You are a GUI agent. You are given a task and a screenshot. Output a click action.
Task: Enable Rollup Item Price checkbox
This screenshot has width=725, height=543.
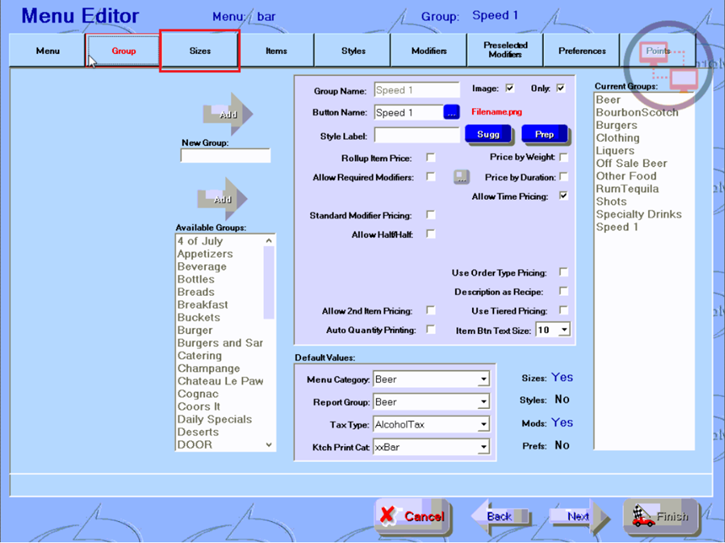click(430, 158)
